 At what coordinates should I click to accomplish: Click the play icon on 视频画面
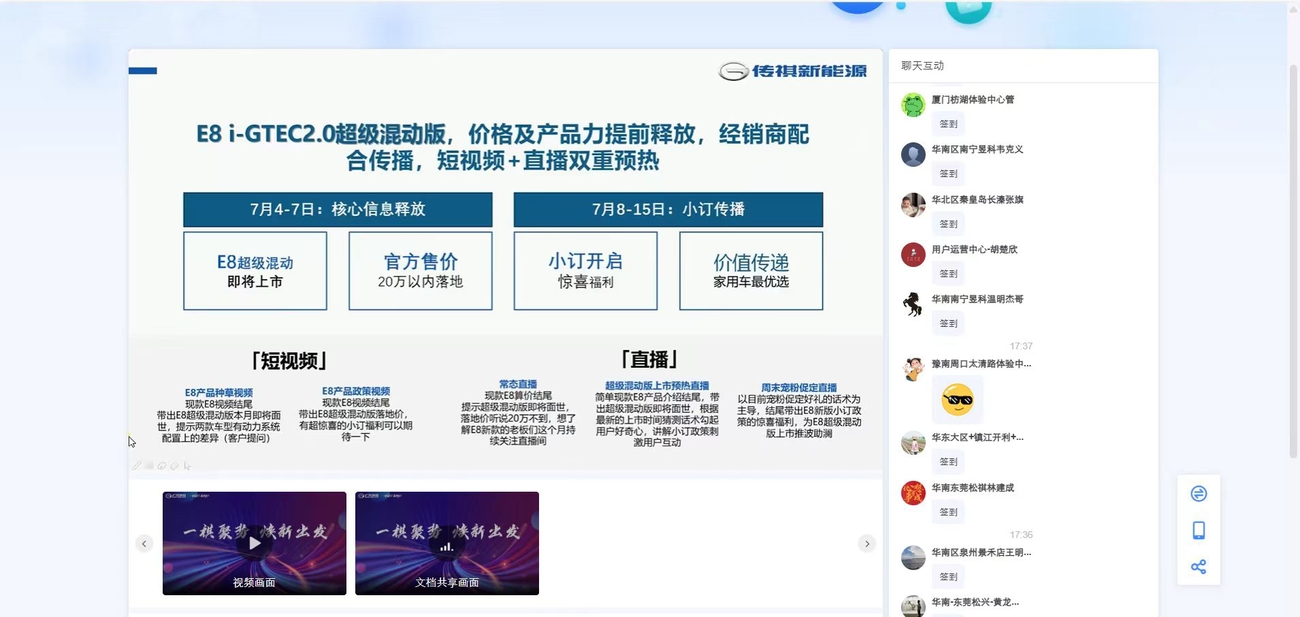coord(255,543)
